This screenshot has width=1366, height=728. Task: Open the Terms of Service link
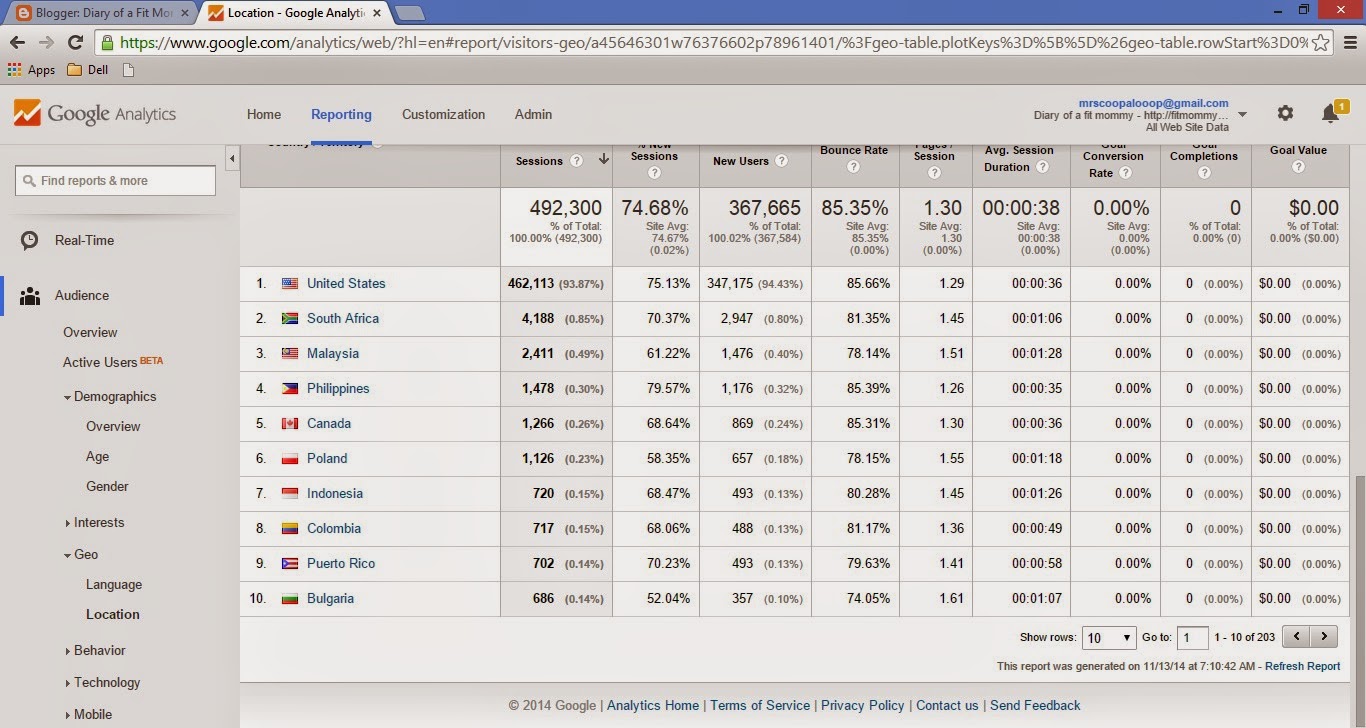click(760, 705)
